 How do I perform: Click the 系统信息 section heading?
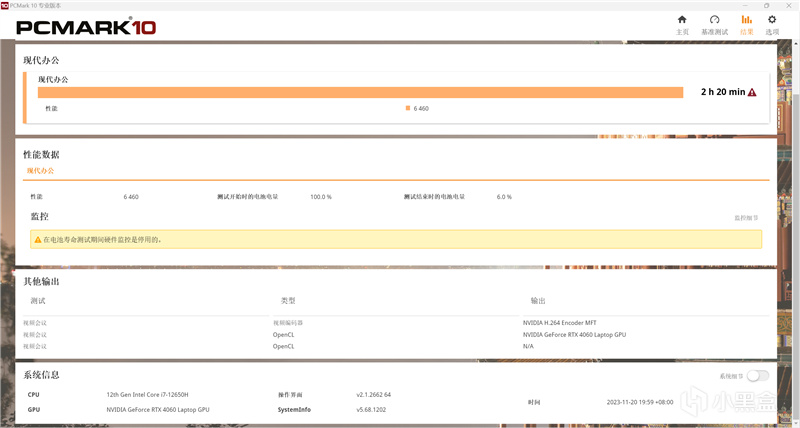click(41, 375)
